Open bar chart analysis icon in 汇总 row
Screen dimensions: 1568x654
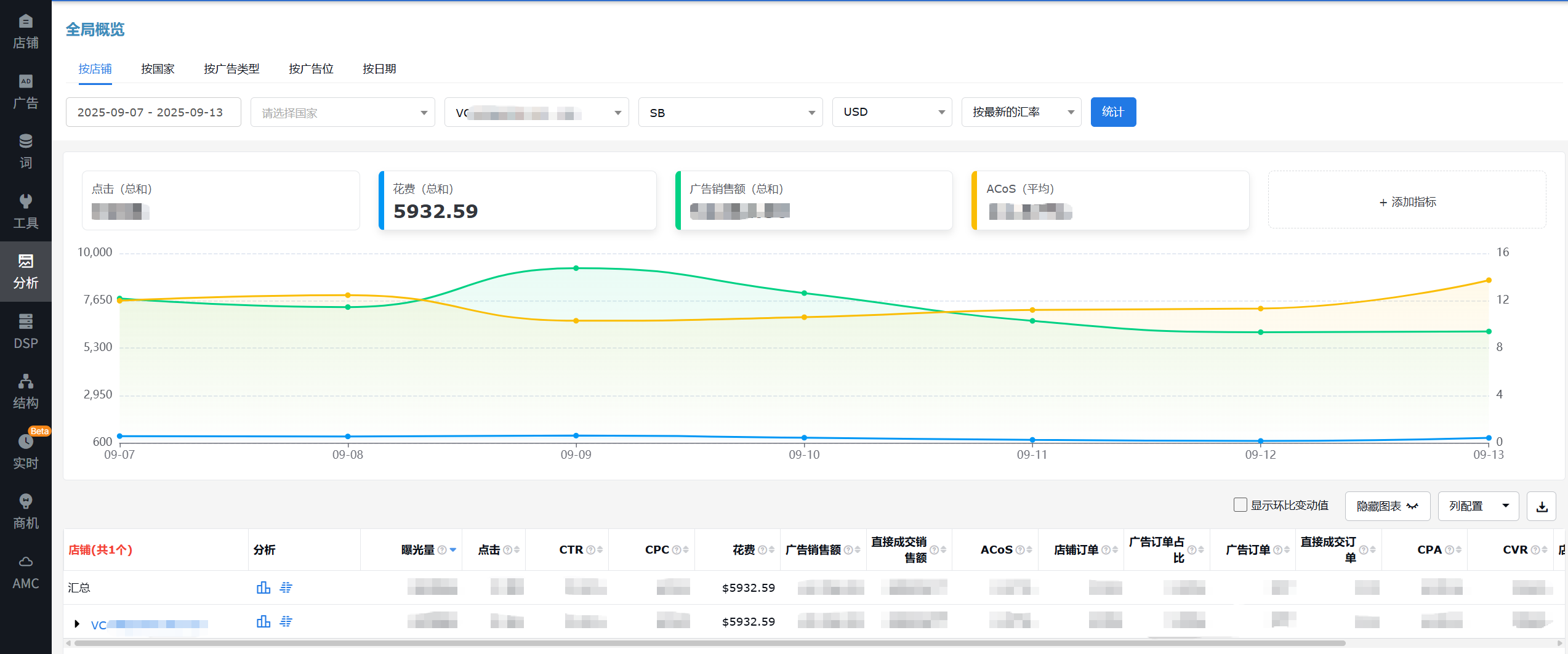(x=263, y=587)
